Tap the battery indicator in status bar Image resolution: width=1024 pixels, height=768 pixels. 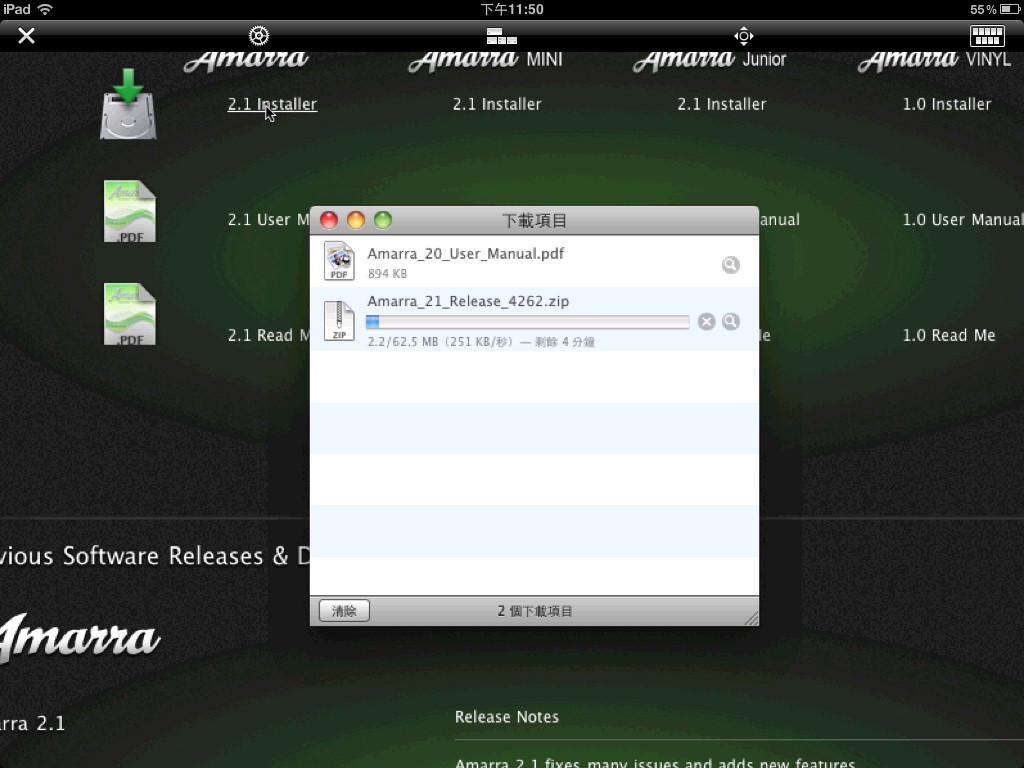(x=1009, y=9)
